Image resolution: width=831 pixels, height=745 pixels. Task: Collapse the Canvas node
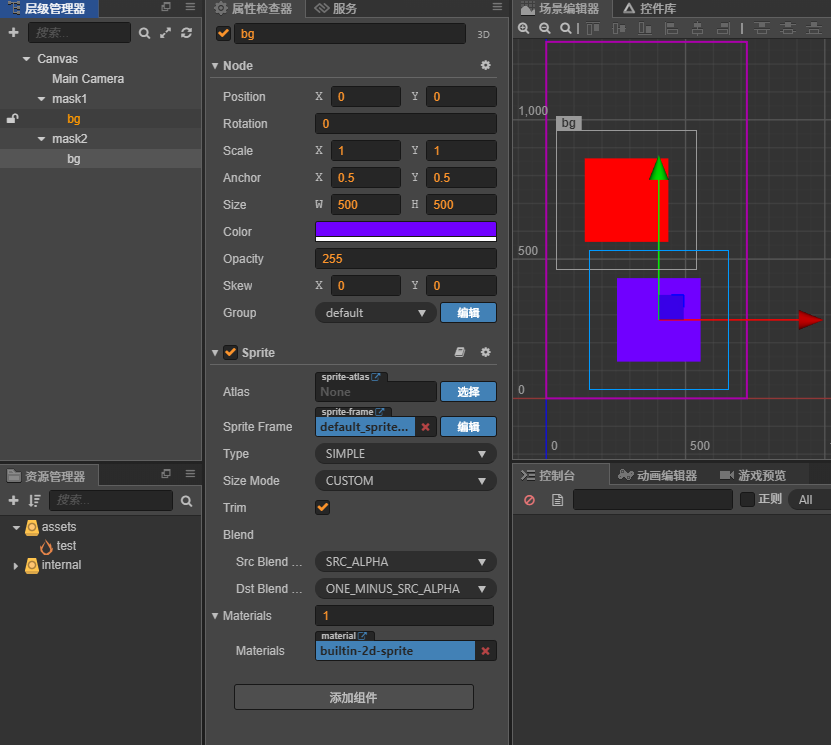click(x=26, y=59)
